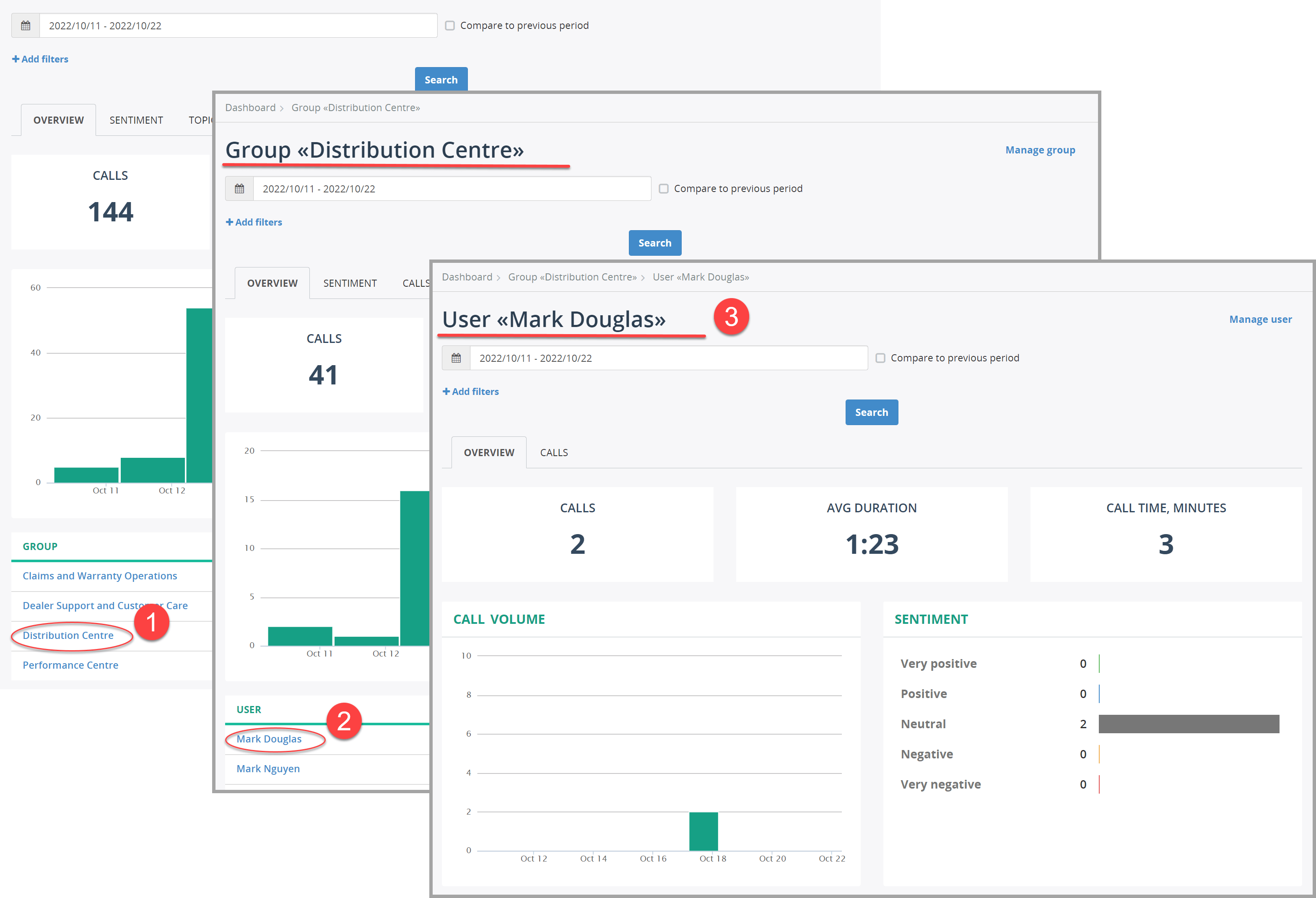Expand Add filters on the main dashboard

[40, 58]
